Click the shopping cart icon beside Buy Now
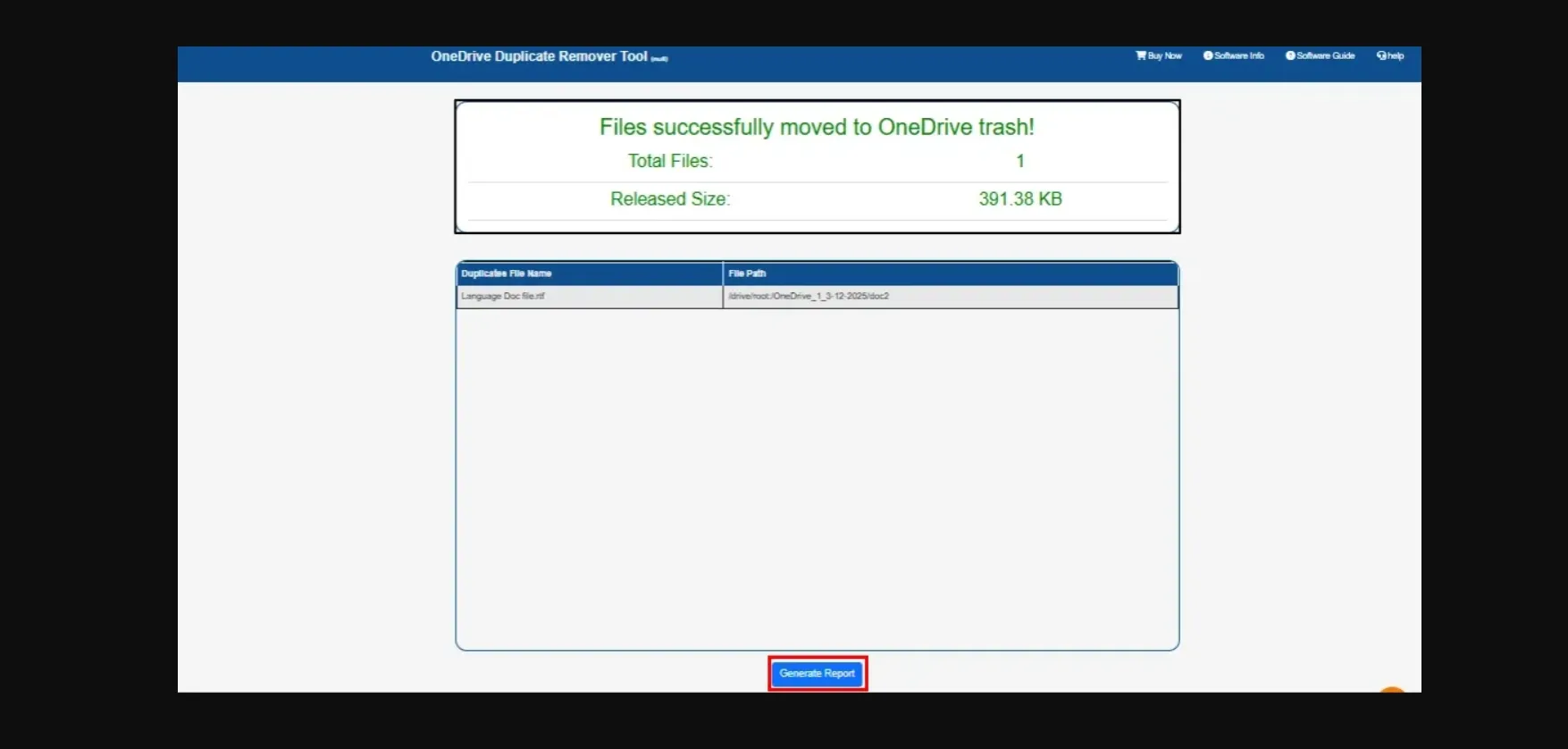Viewport: 1568px width, 749px height. pyautogui.click(x=1140, y=55)
